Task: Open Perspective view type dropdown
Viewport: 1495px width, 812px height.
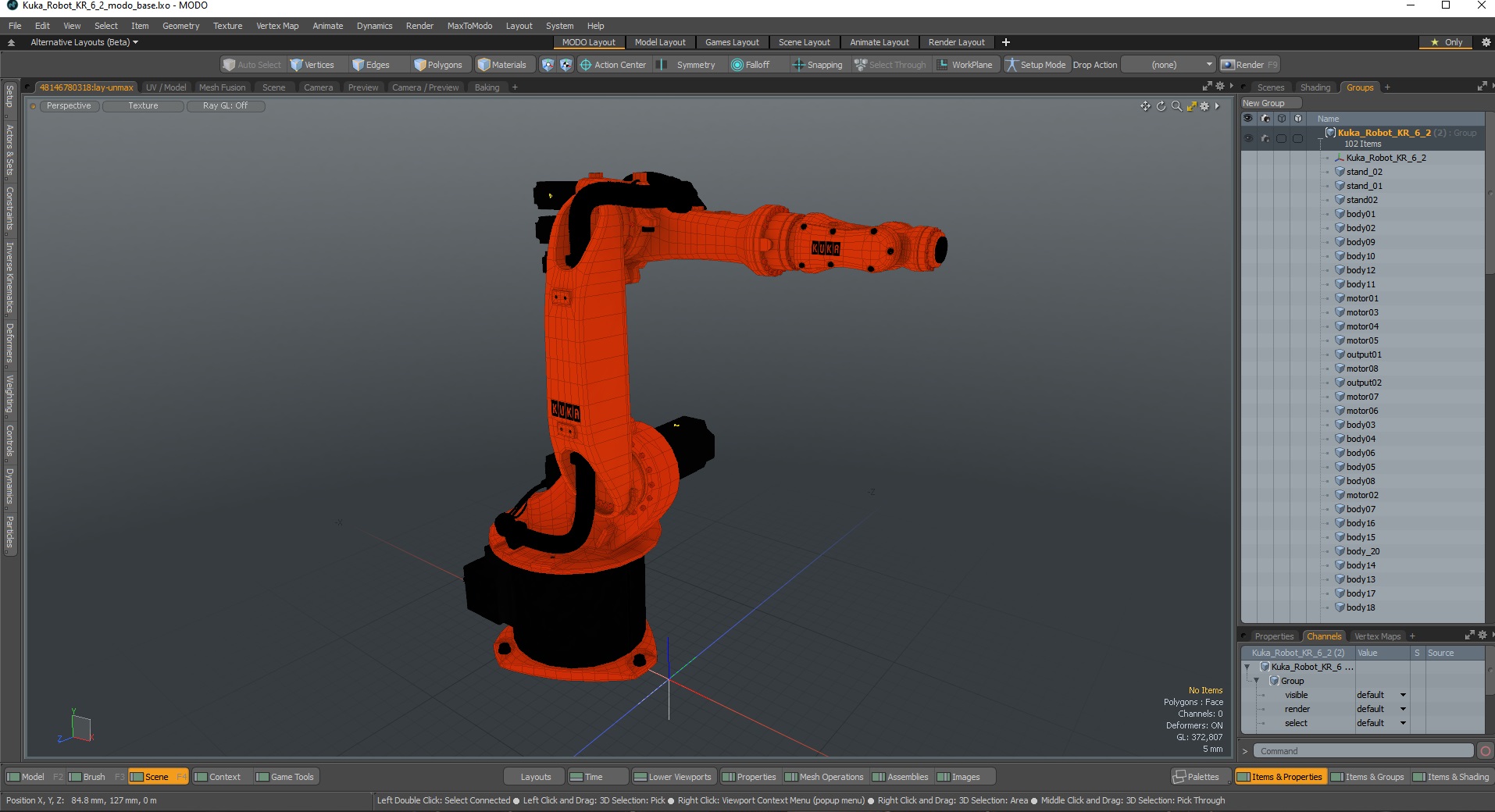Action: pos(69,106)
